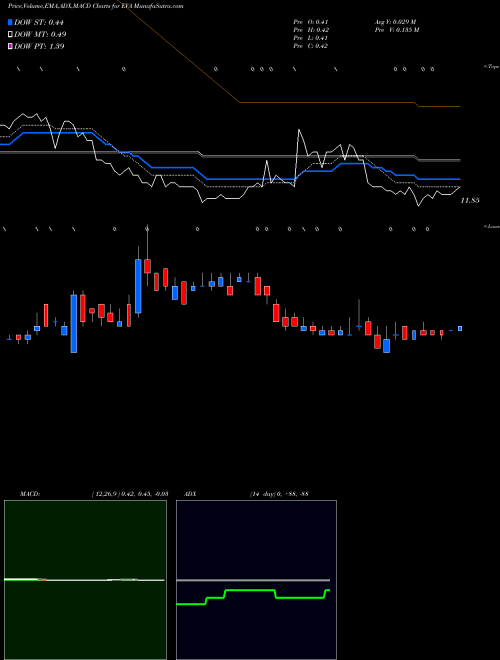Click the 'Pre H: 0.42' high value

point(311,30)
